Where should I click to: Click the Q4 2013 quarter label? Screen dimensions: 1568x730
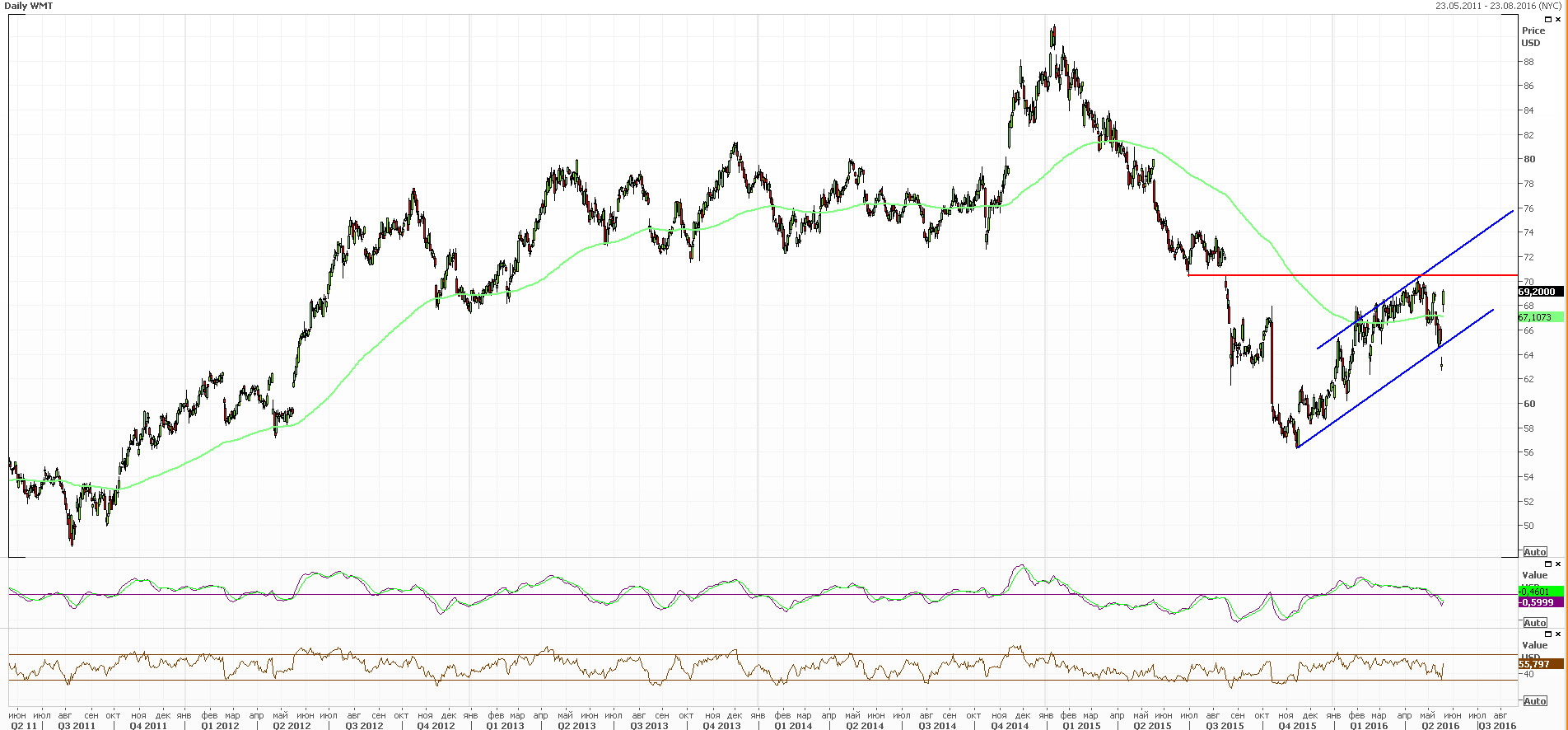tap(721, 726)
